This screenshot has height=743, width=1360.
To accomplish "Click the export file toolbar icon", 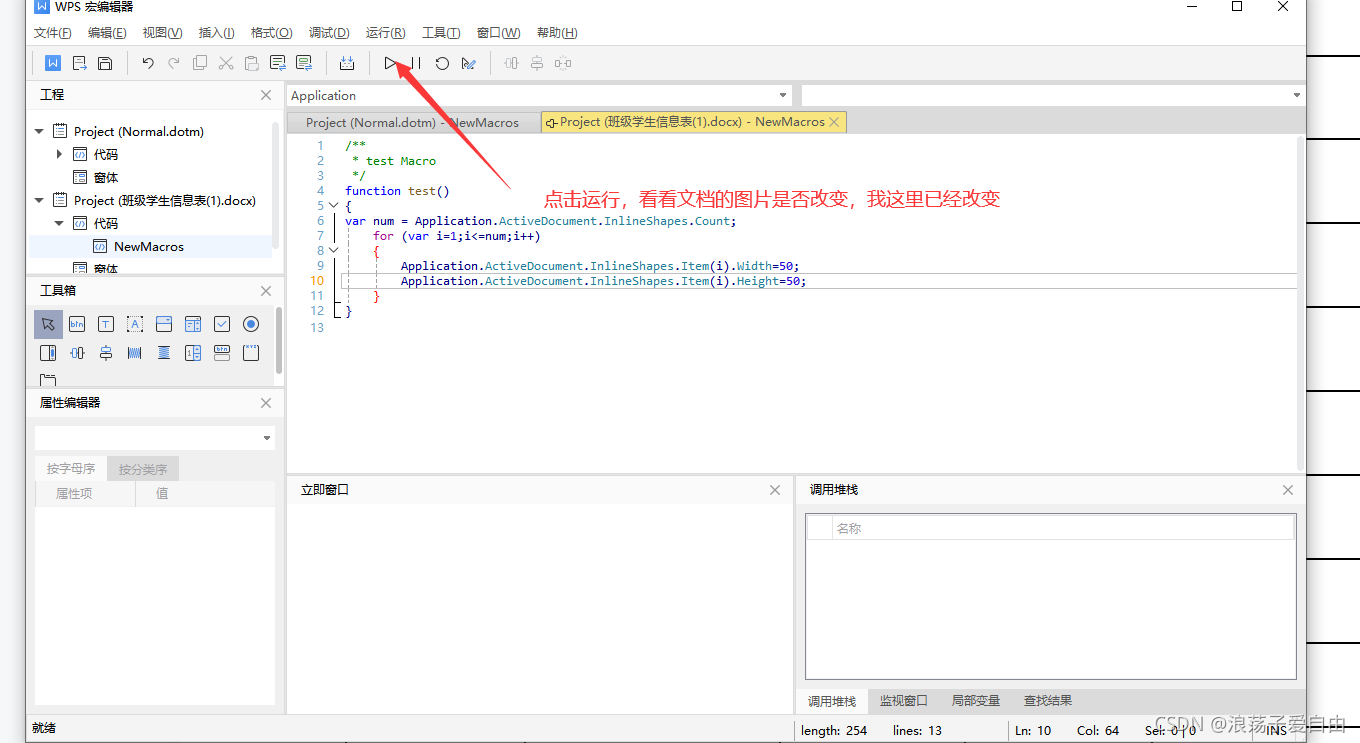I will point(79,63).
